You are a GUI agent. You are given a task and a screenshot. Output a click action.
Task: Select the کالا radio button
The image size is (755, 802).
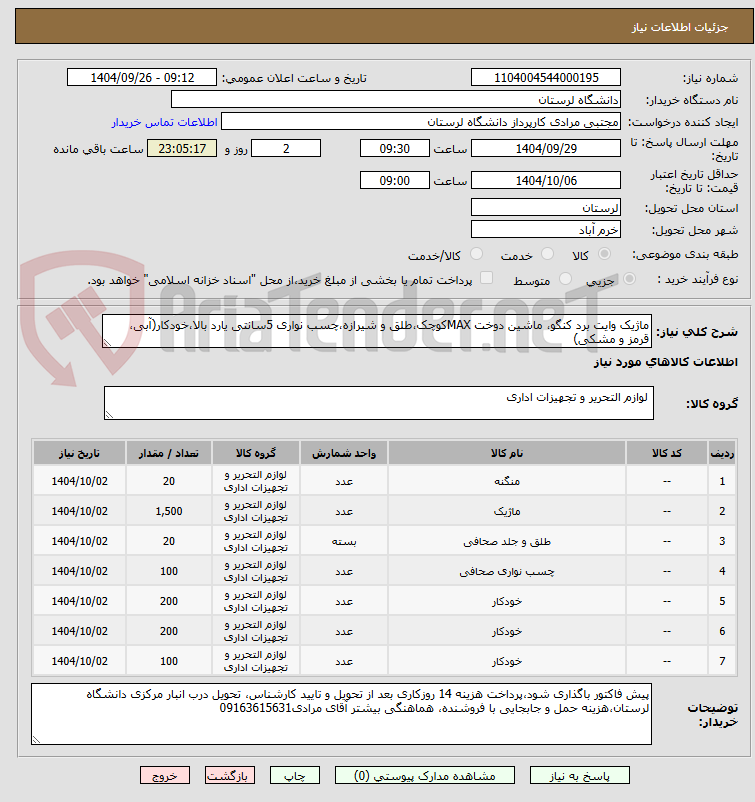click(604, 254)
